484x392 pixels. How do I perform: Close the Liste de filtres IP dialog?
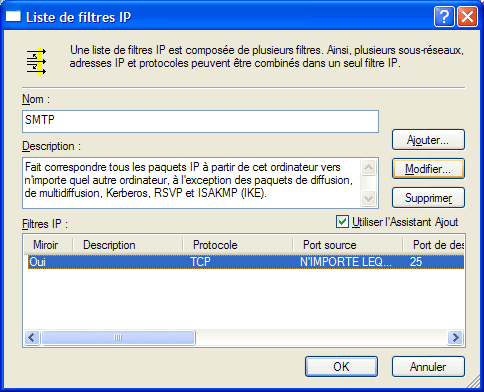tap(467, 16)
